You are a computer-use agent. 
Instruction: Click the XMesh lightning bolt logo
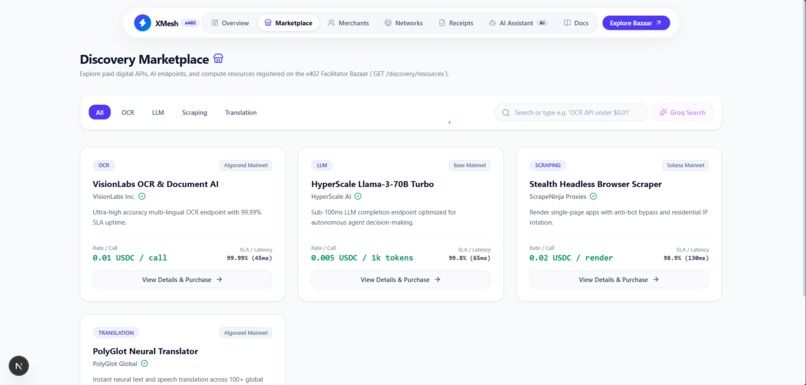[x=142, y=23]
